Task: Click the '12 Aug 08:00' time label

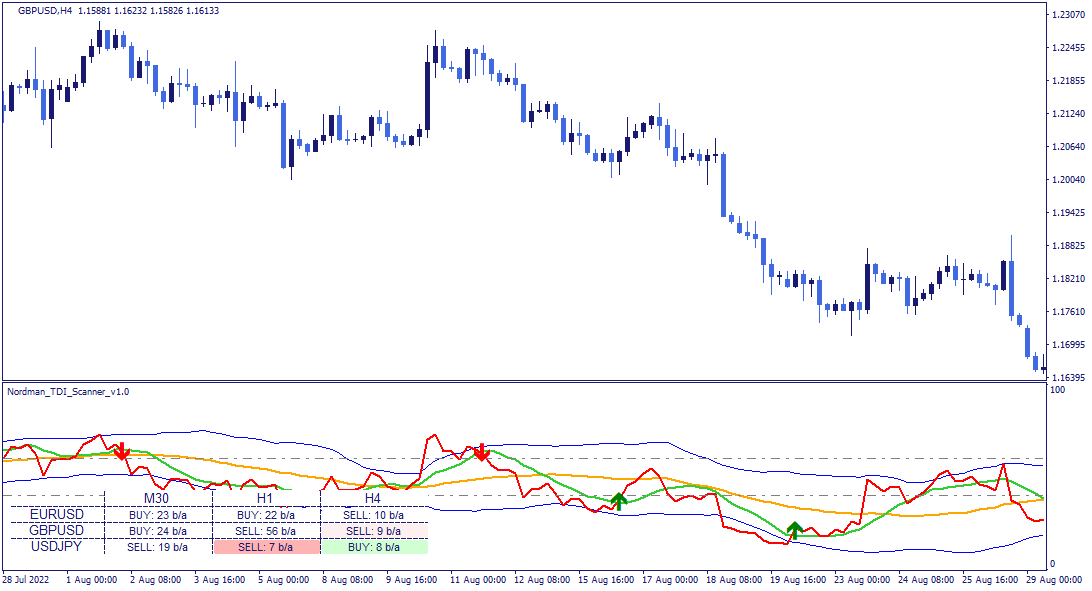Action: [542, 579]
